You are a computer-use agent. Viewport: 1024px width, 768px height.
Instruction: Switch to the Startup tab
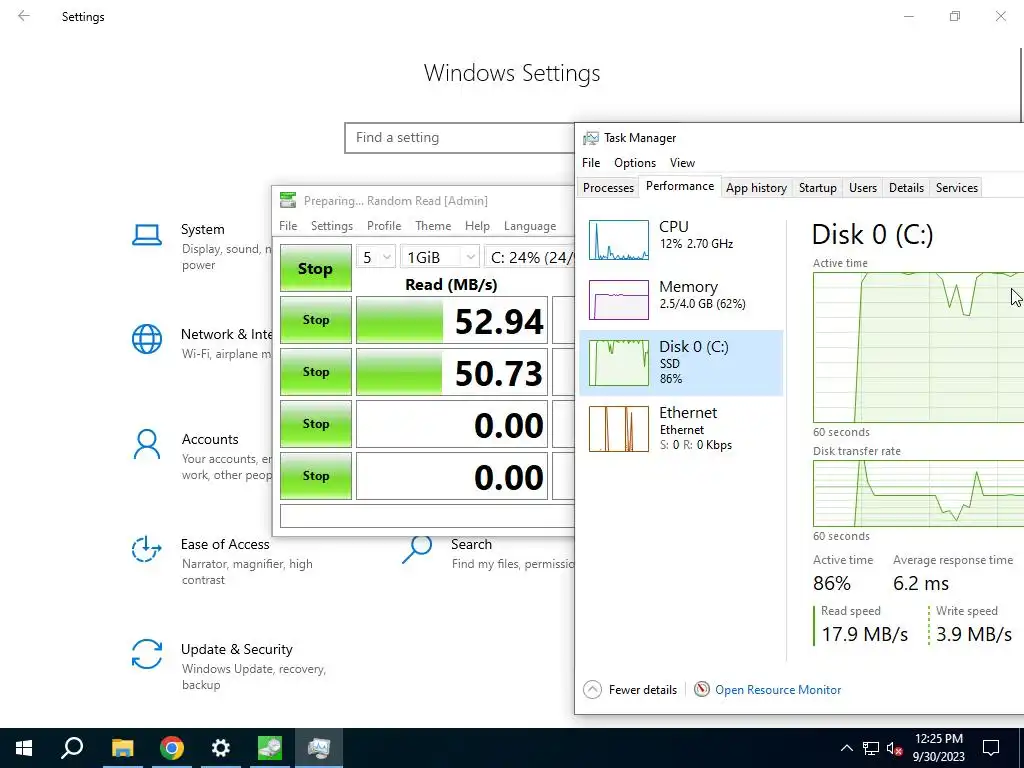[818, 187]
